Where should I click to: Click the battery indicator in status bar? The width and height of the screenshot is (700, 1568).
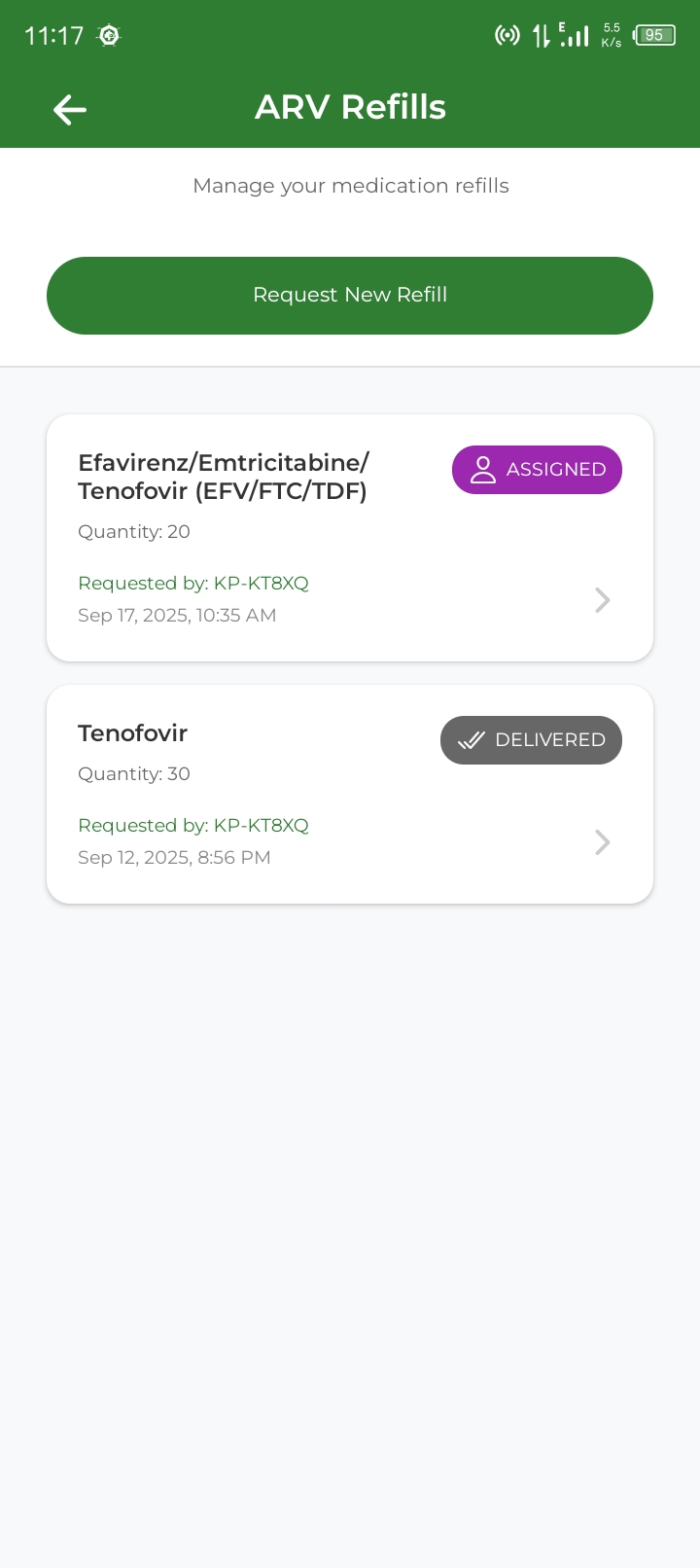pos(653,36)
